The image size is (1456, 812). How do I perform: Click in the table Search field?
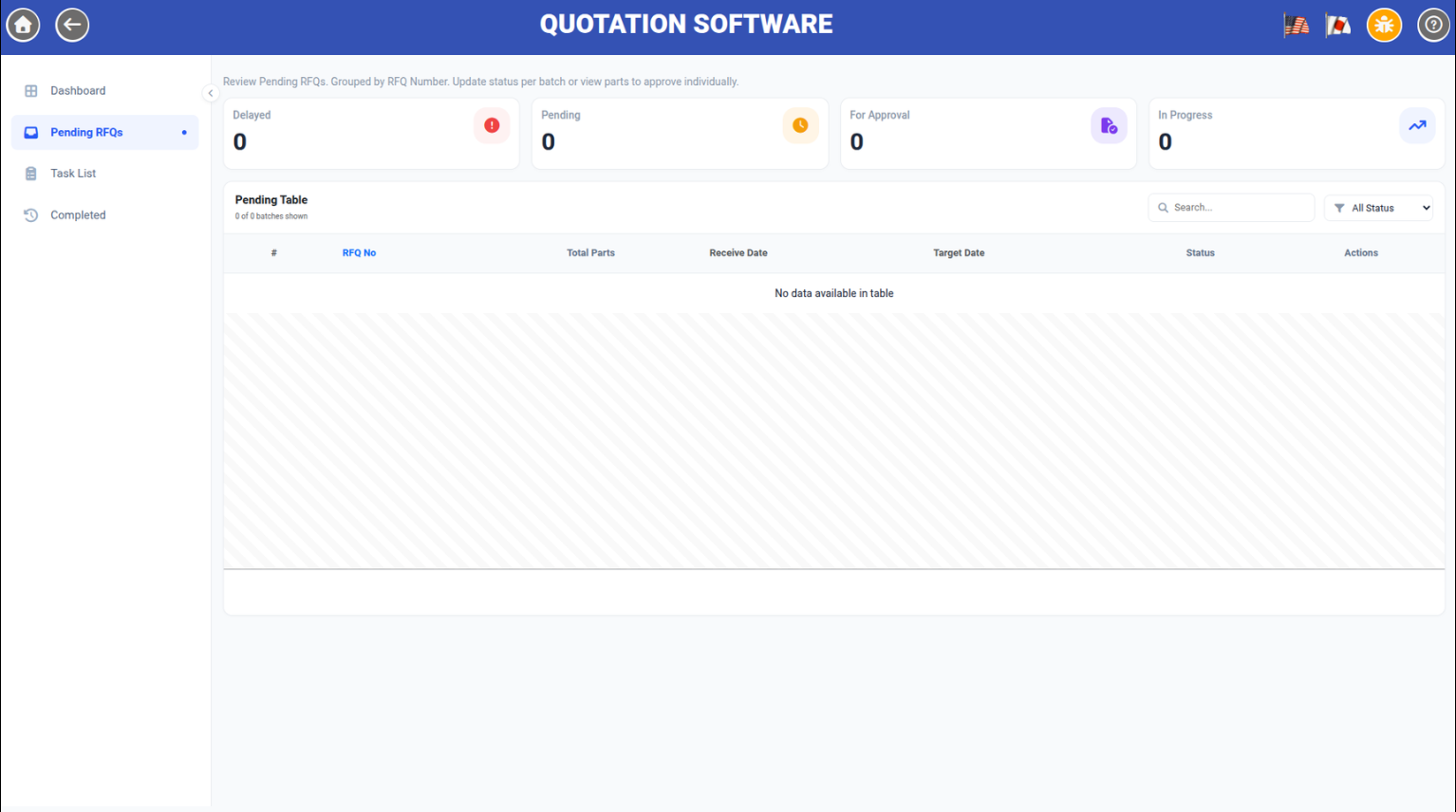tap(1231, 208)
